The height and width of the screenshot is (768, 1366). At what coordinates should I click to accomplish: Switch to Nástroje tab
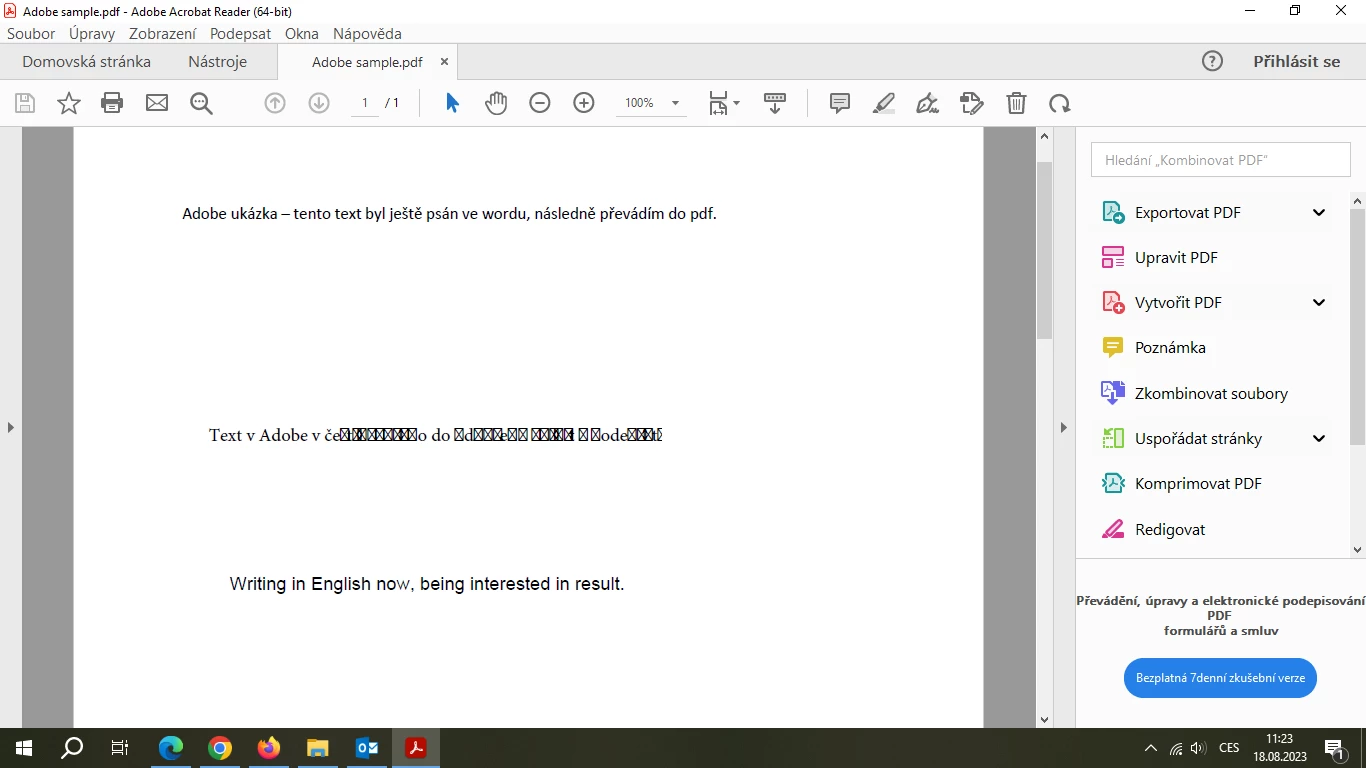coord(217,61)
